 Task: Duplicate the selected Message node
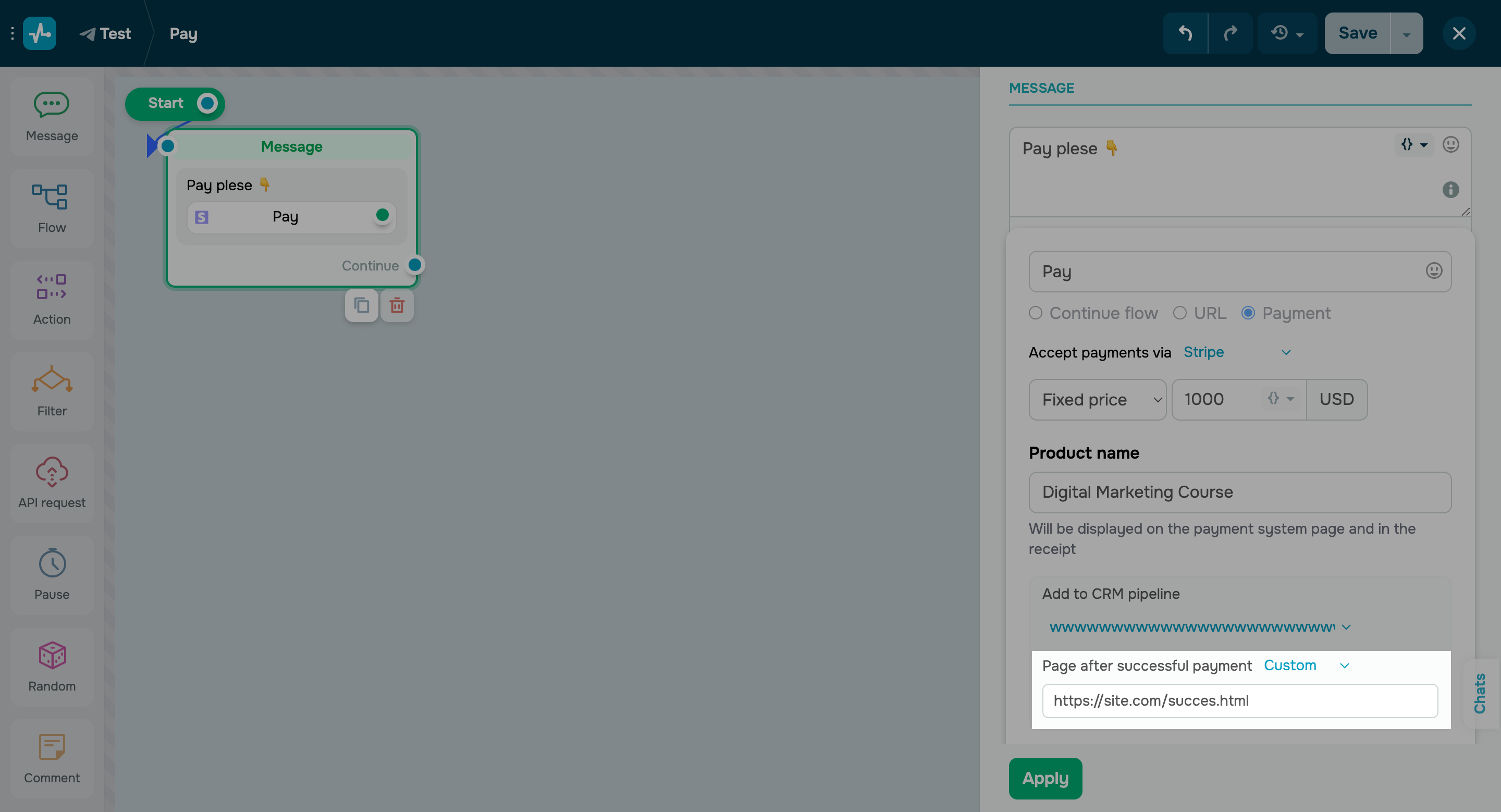[x=361, y=305]
